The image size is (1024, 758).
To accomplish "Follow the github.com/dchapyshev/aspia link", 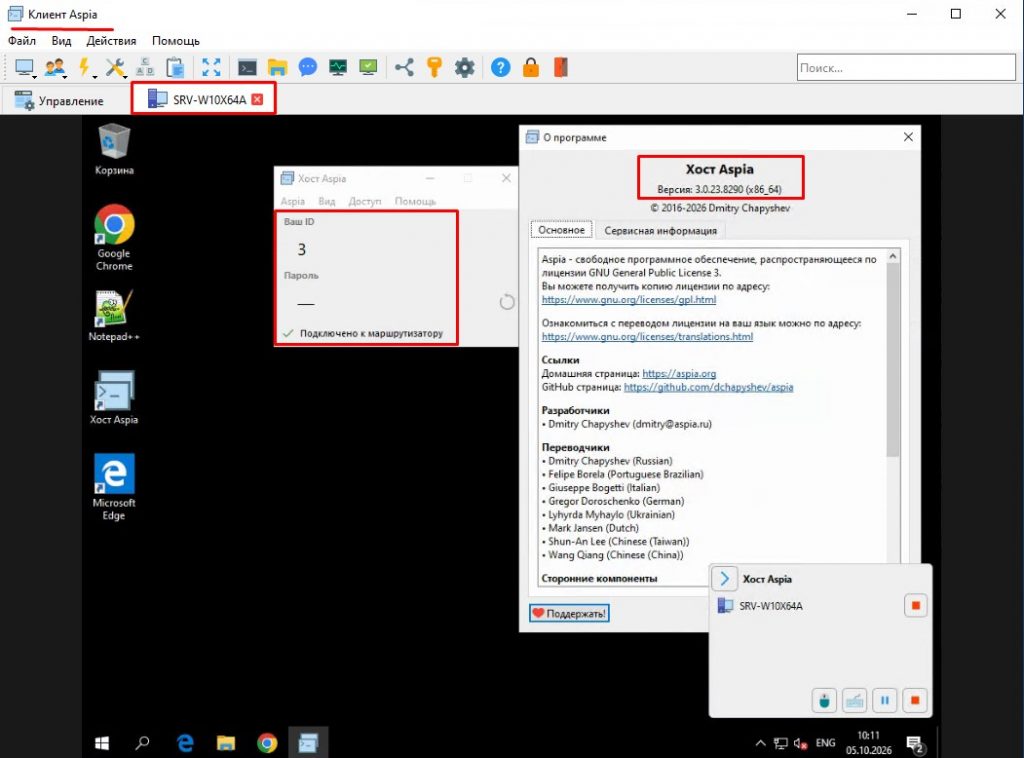I will point(708,387).
